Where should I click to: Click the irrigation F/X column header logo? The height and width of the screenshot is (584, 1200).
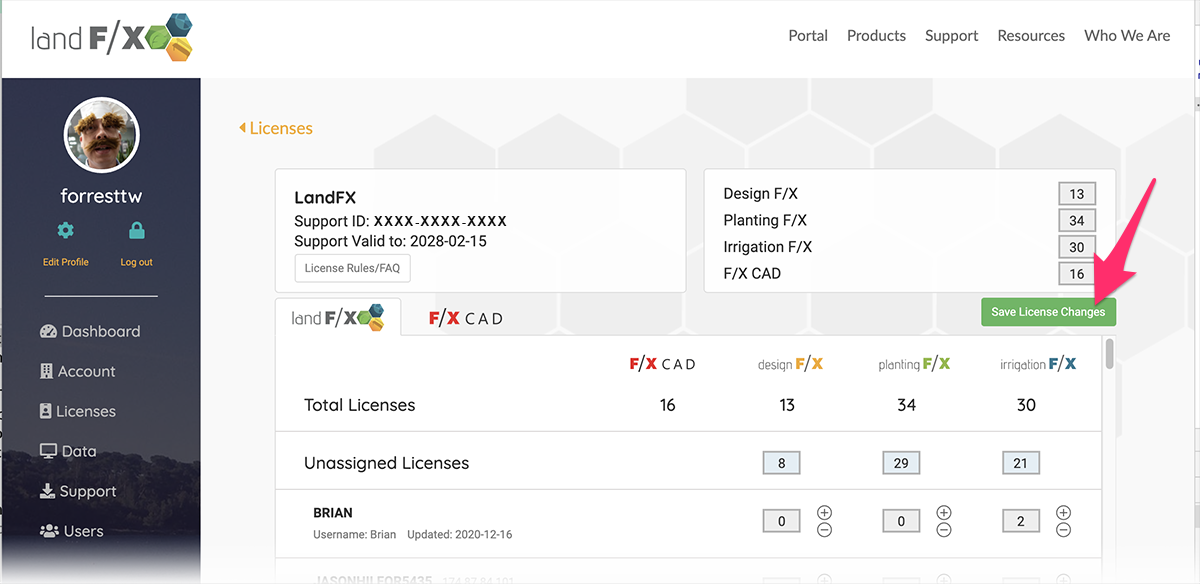pos(1038,364)
